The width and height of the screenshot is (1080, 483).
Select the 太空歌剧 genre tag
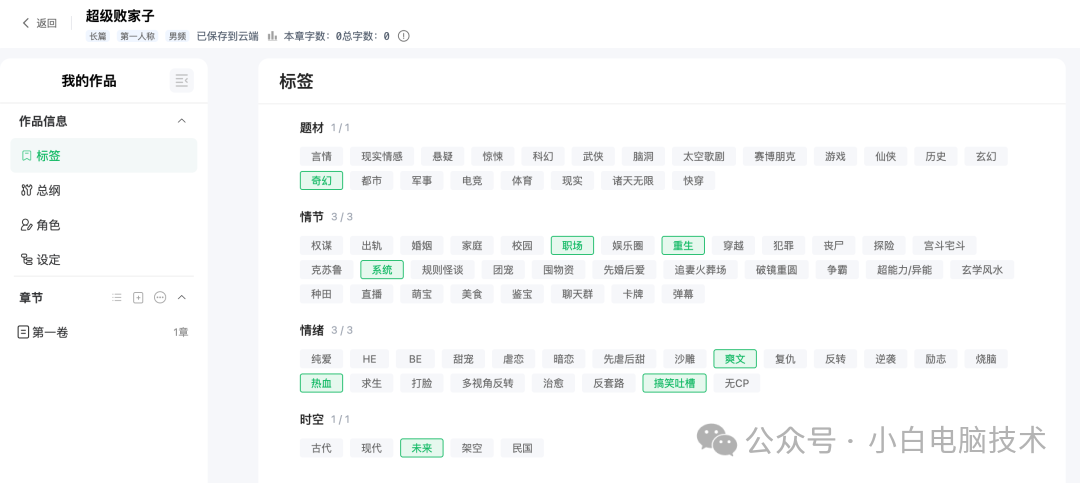(704, 156)
